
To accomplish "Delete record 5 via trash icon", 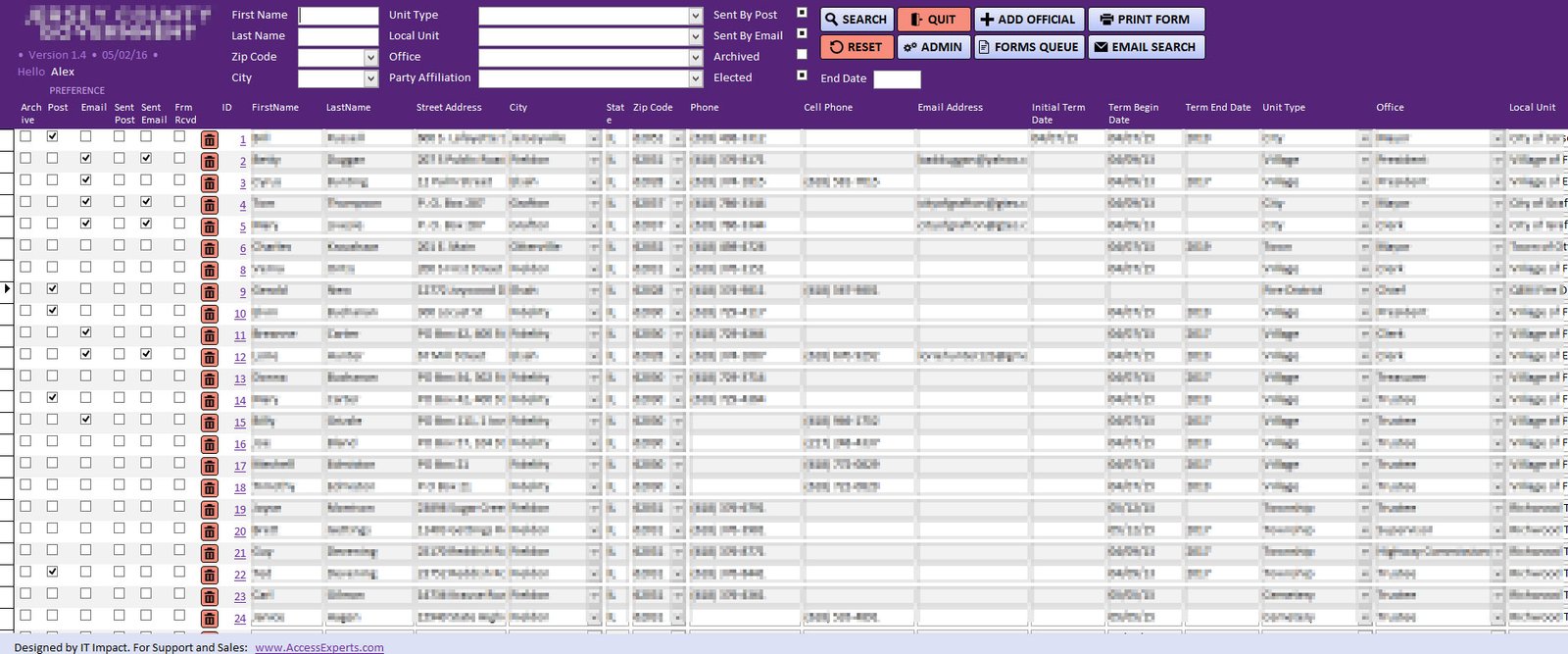I will (x=210, y=226).
